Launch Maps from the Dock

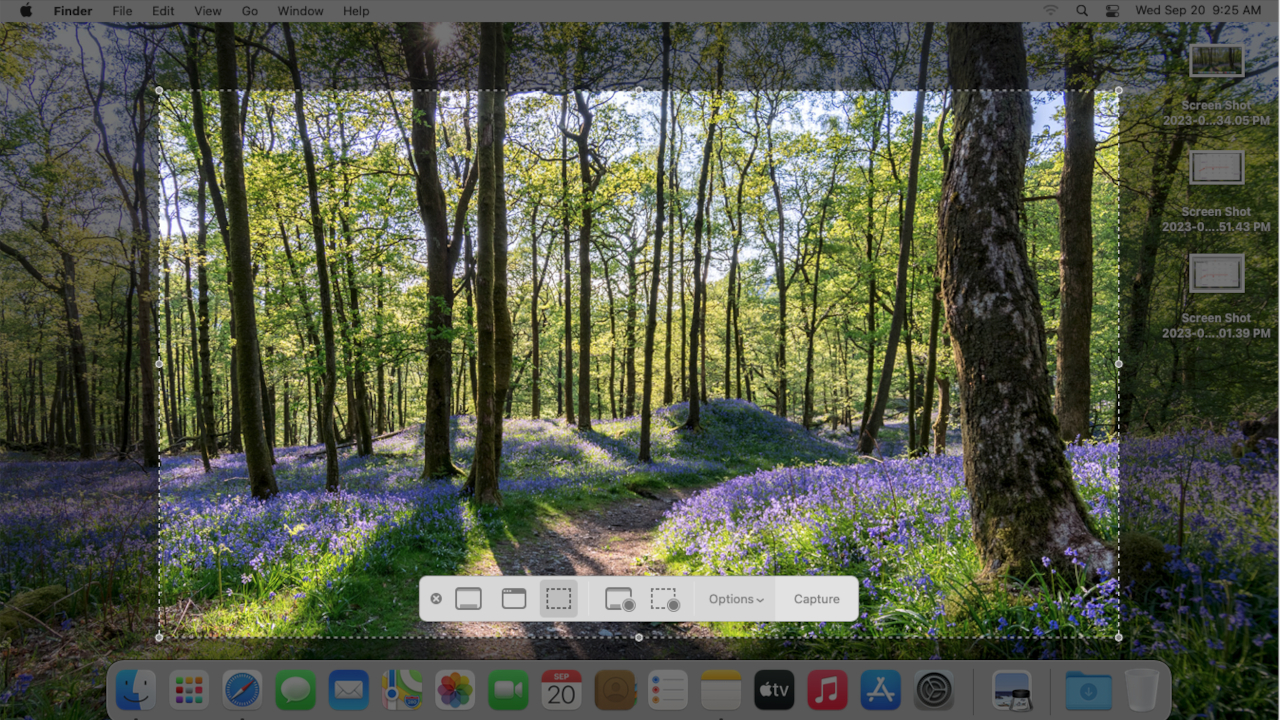click(402, 690)
